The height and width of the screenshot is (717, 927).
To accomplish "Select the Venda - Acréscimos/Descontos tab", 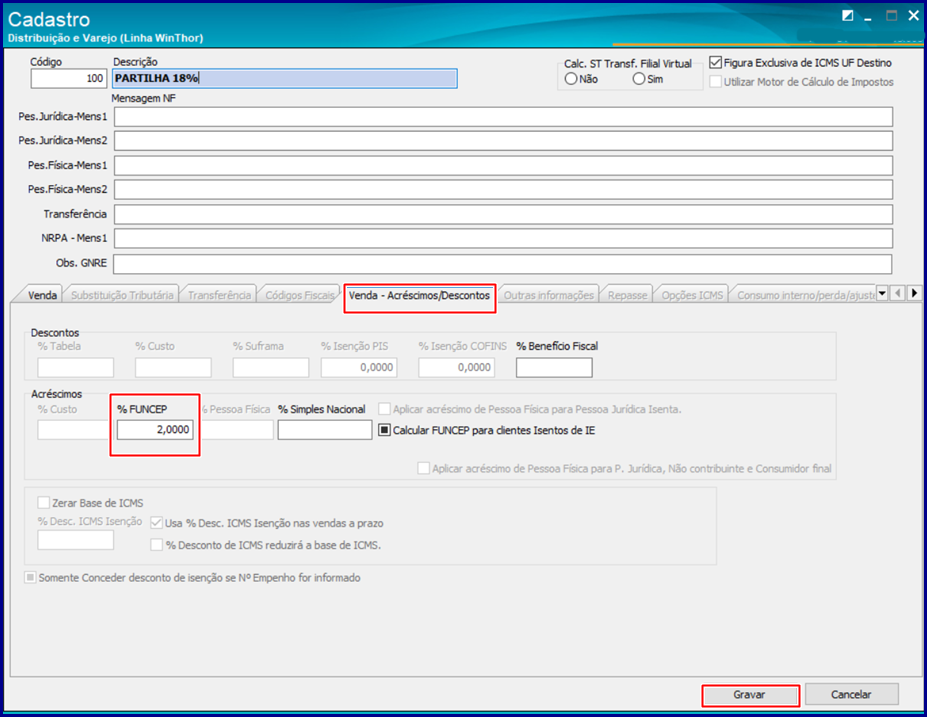I will (x=419, y=295).
